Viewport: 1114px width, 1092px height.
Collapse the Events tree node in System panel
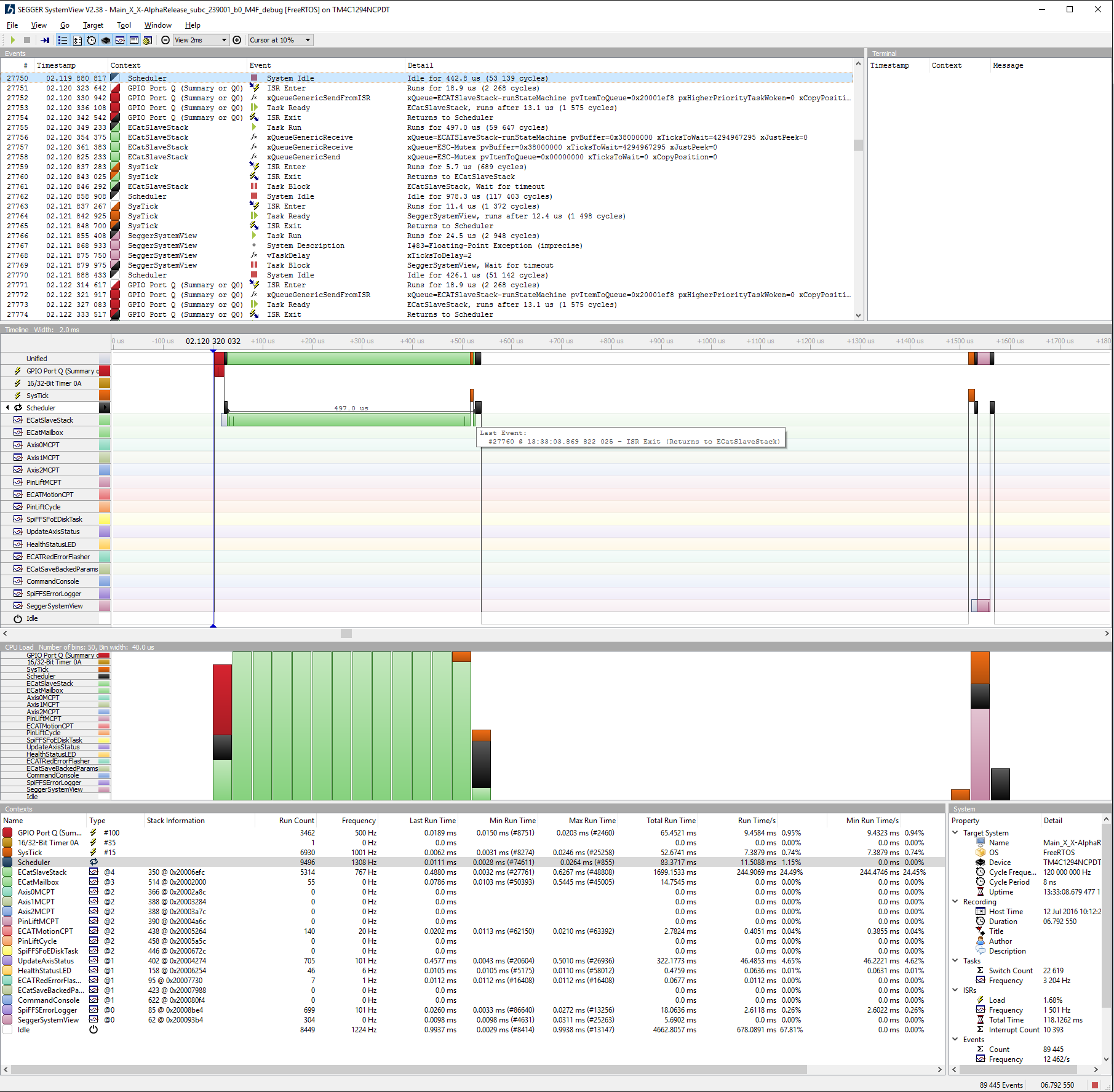click(x=955, y=1039)
